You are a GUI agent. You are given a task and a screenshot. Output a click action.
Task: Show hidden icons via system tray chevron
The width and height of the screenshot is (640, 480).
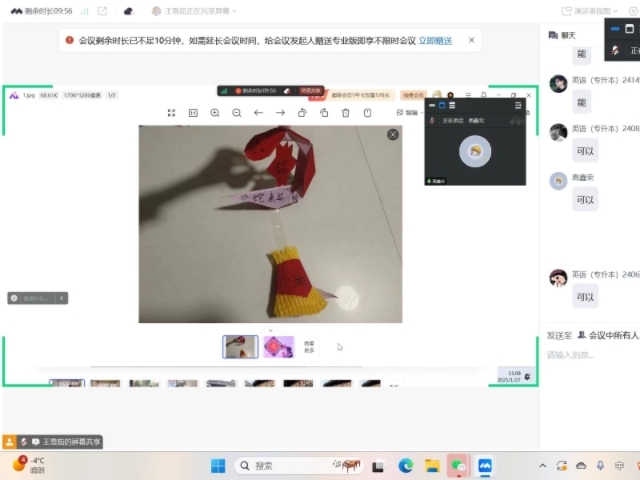(542, 466)
